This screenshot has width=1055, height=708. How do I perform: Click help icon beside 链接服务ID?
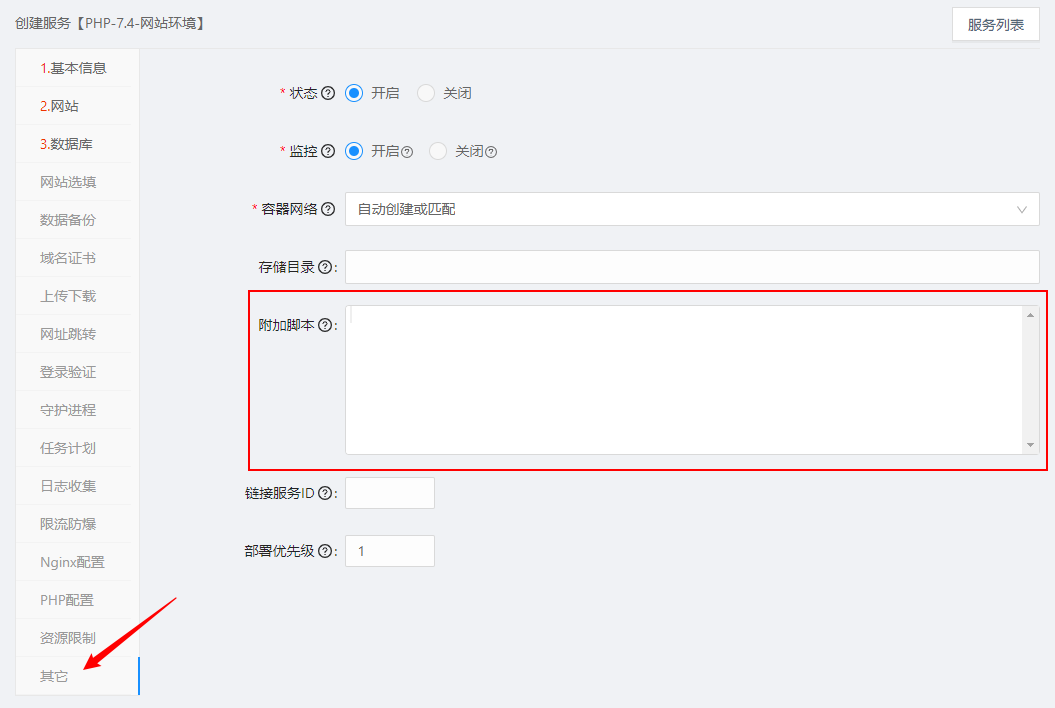click(325, 493)
